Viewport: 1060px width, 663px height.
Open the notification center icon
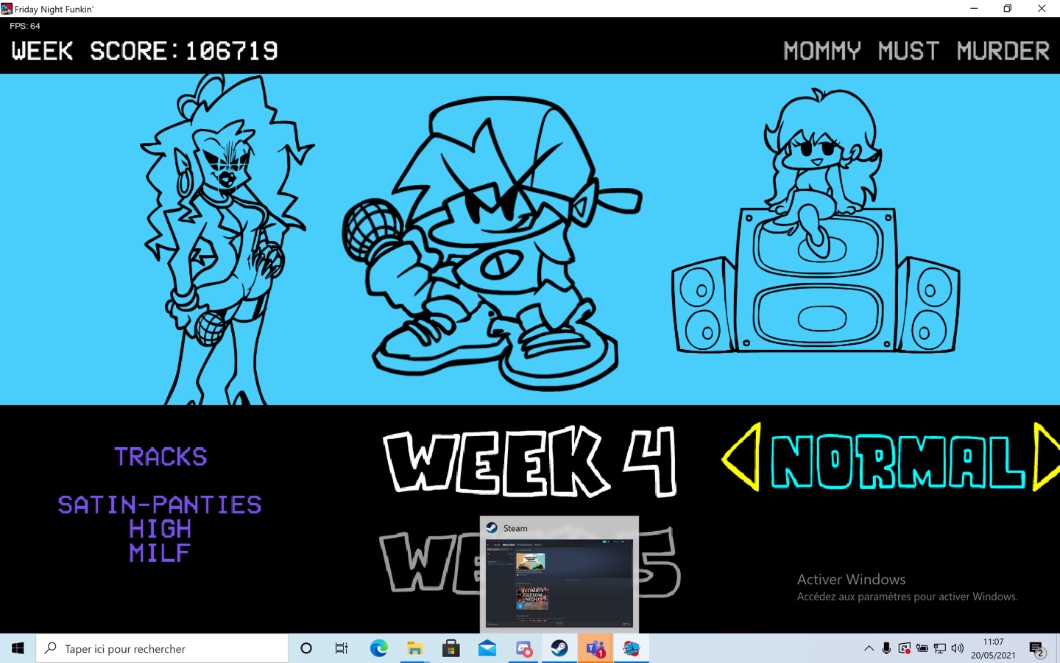click(x=1037, y=648)
